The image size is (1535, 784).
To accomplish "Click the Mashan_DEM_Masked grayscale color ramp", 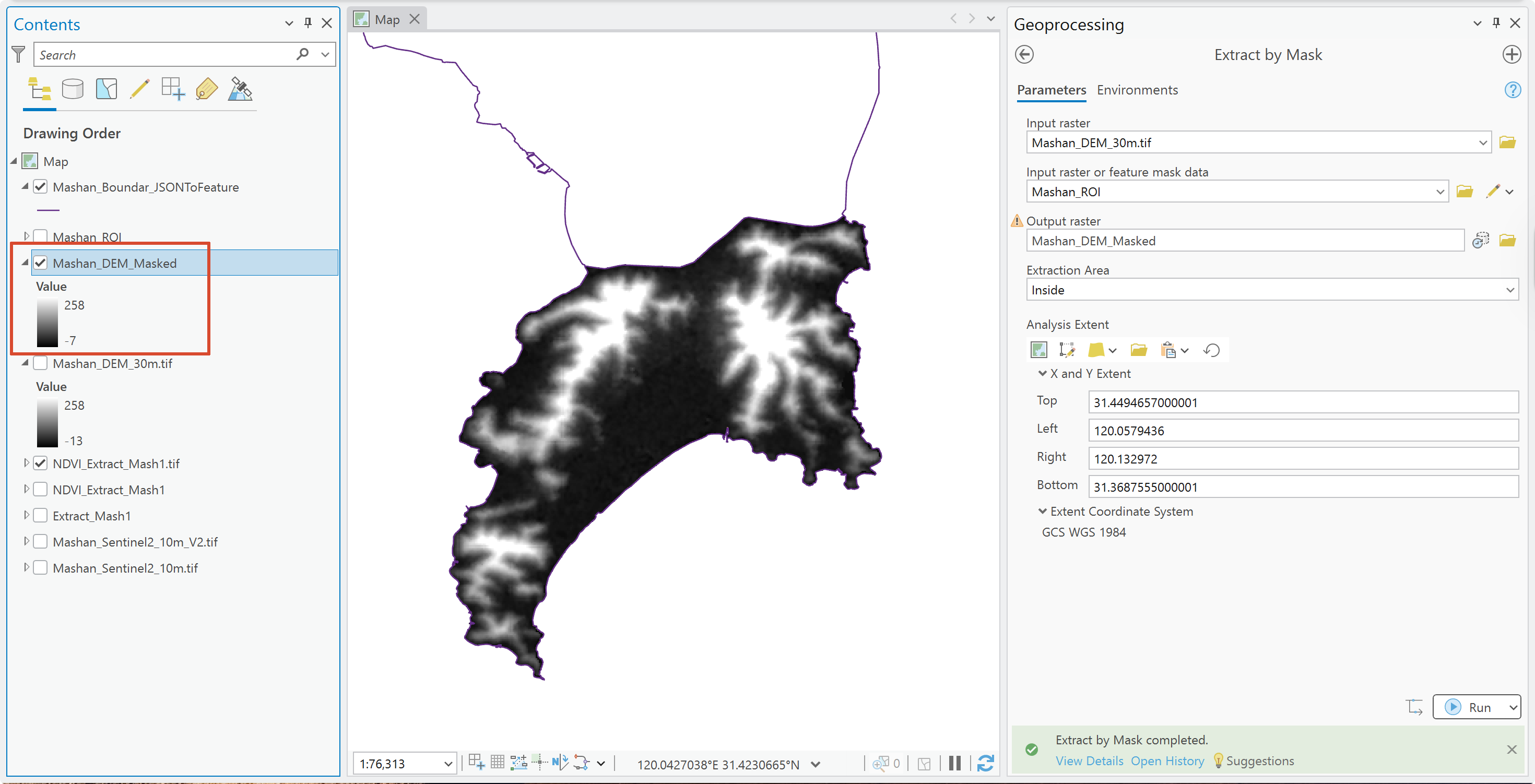I will [47, 322].
